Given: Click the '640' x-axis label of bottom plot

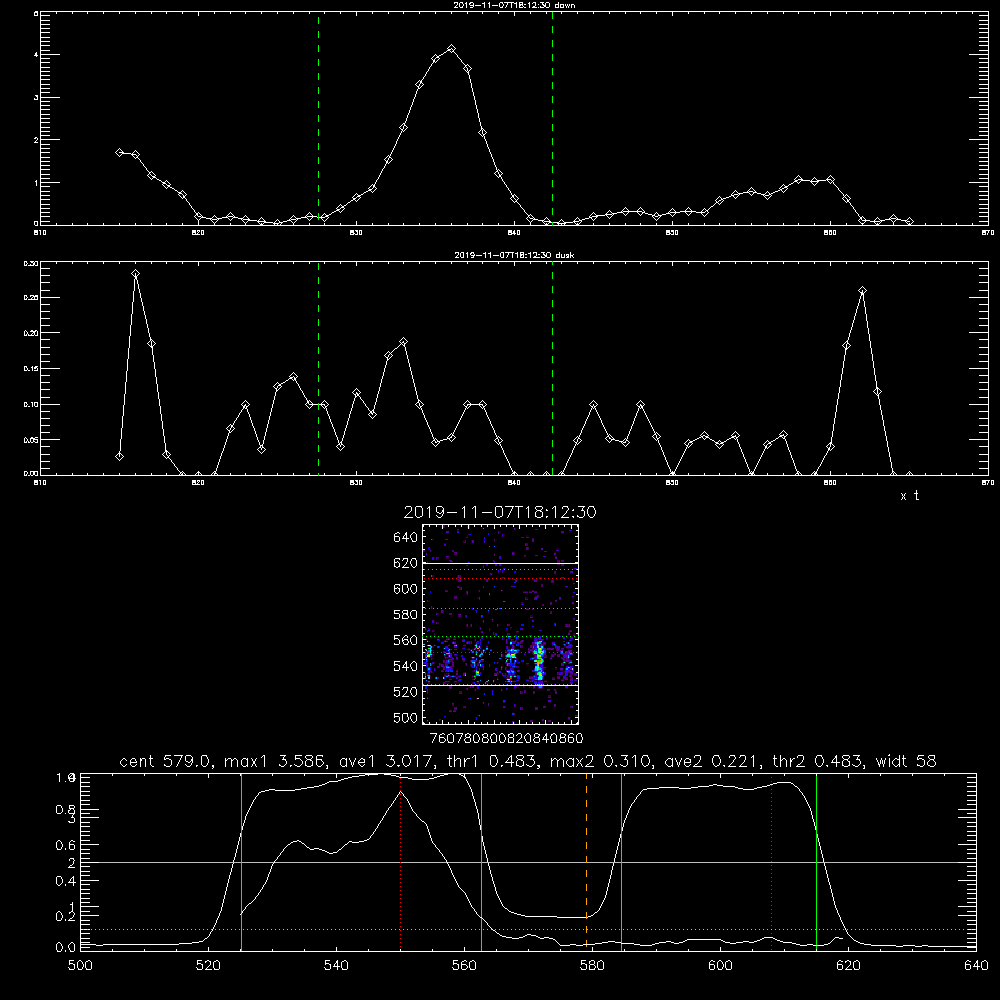Looking at the screenshot, I should click(x=976, y=966).
